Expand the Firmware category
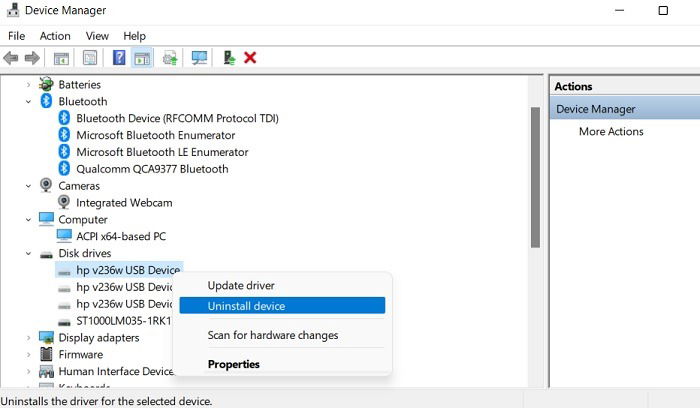 pos(29,355)
